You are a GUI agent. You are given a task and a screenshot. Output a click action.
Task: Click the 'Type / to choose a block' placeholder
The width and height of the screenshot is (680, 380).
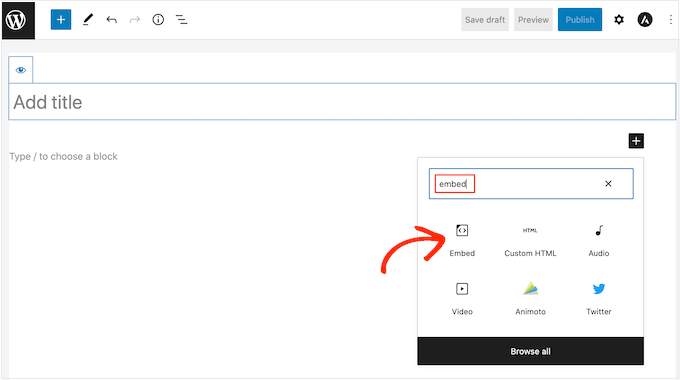tap(63, 156)
